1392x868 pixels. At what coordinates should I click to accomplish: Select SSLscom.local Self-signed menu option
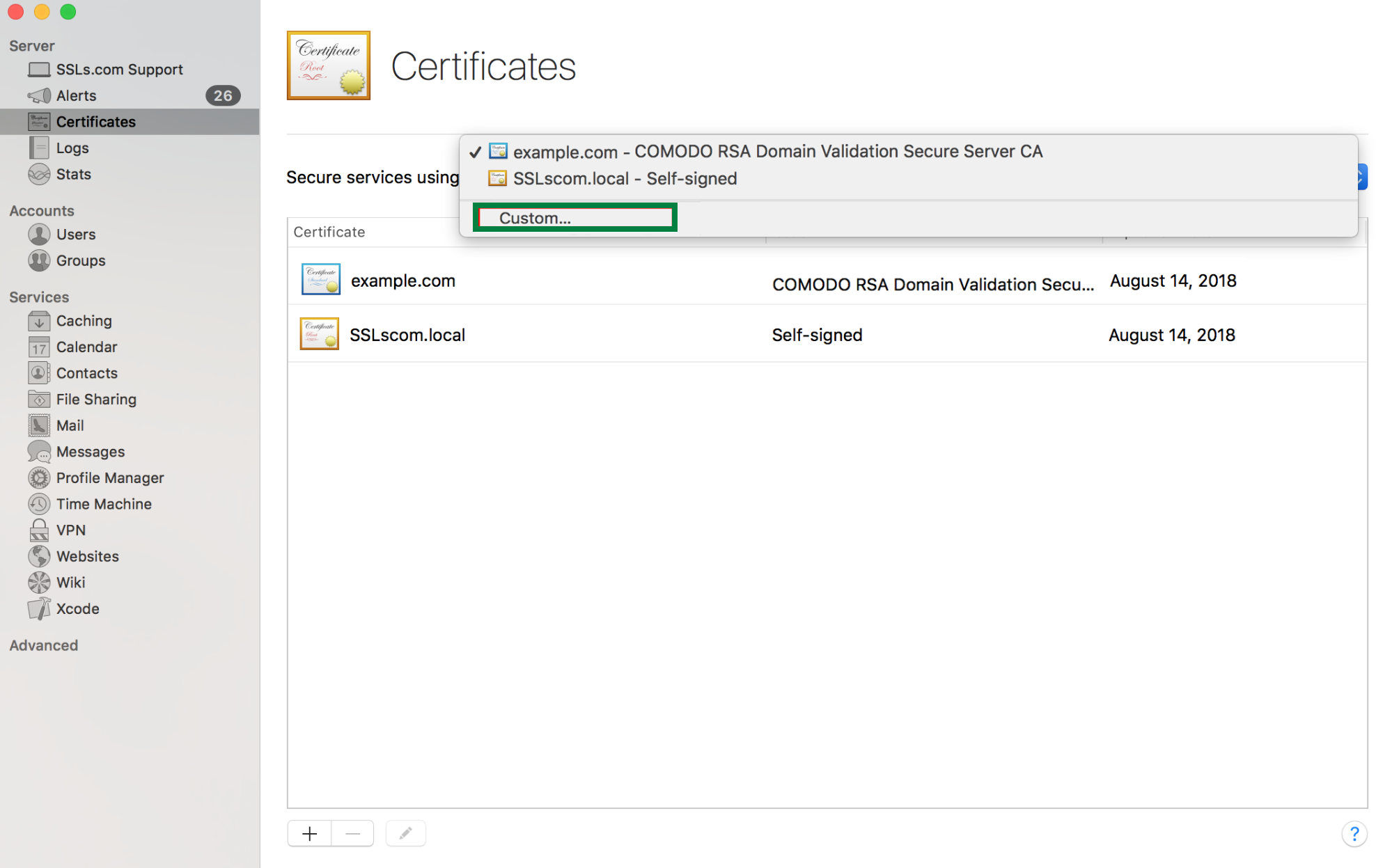624,179
